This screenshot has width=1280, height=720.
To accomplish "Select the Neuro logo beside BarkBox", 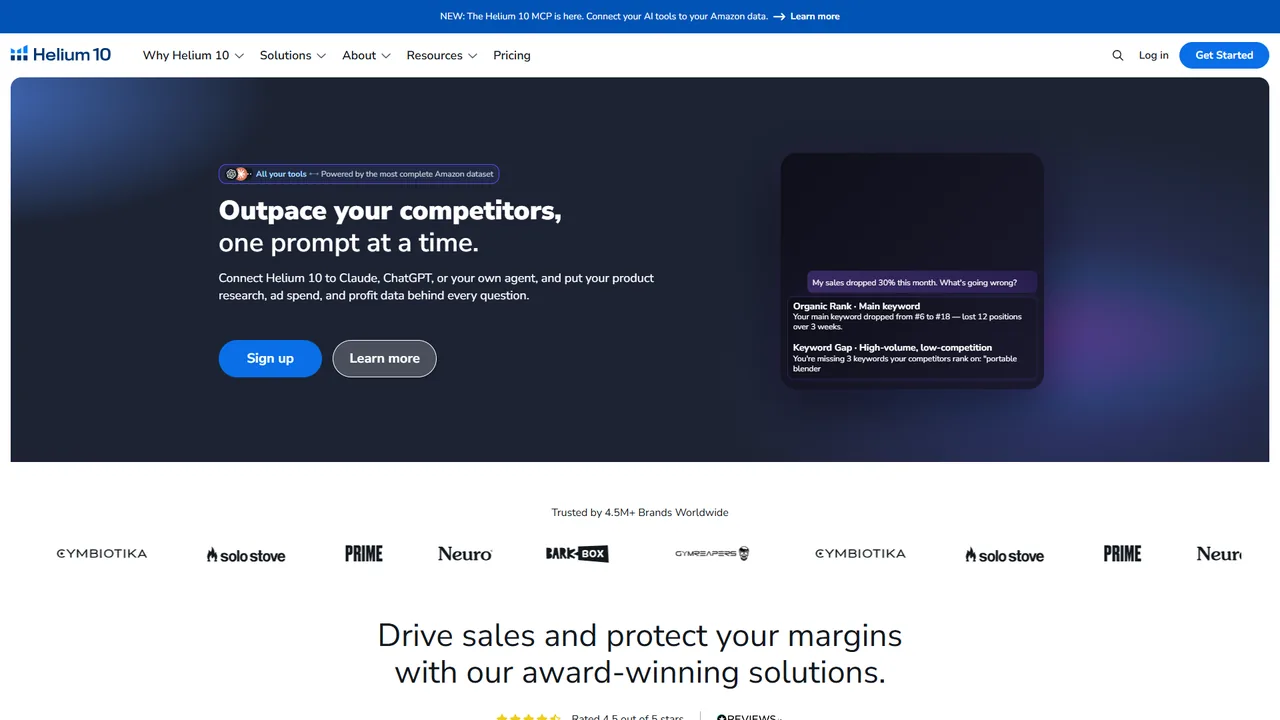I will point(465,553).
